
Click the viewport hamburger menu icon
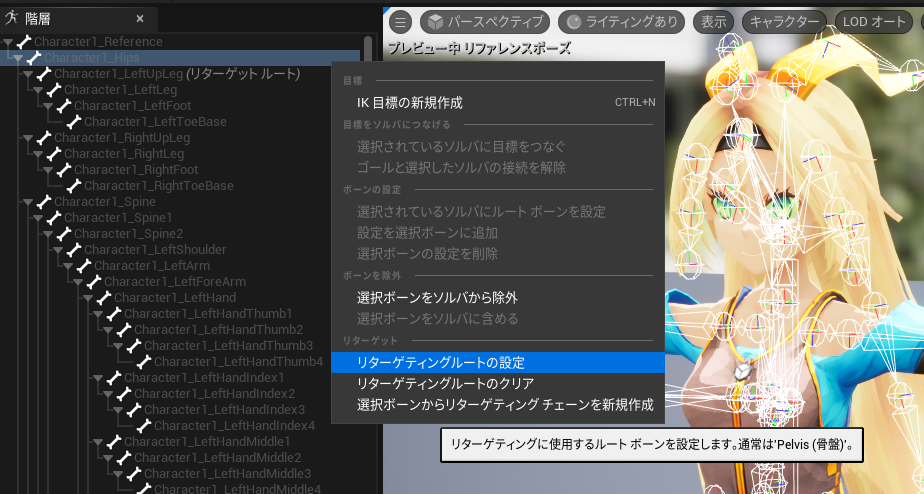(400, 22)
